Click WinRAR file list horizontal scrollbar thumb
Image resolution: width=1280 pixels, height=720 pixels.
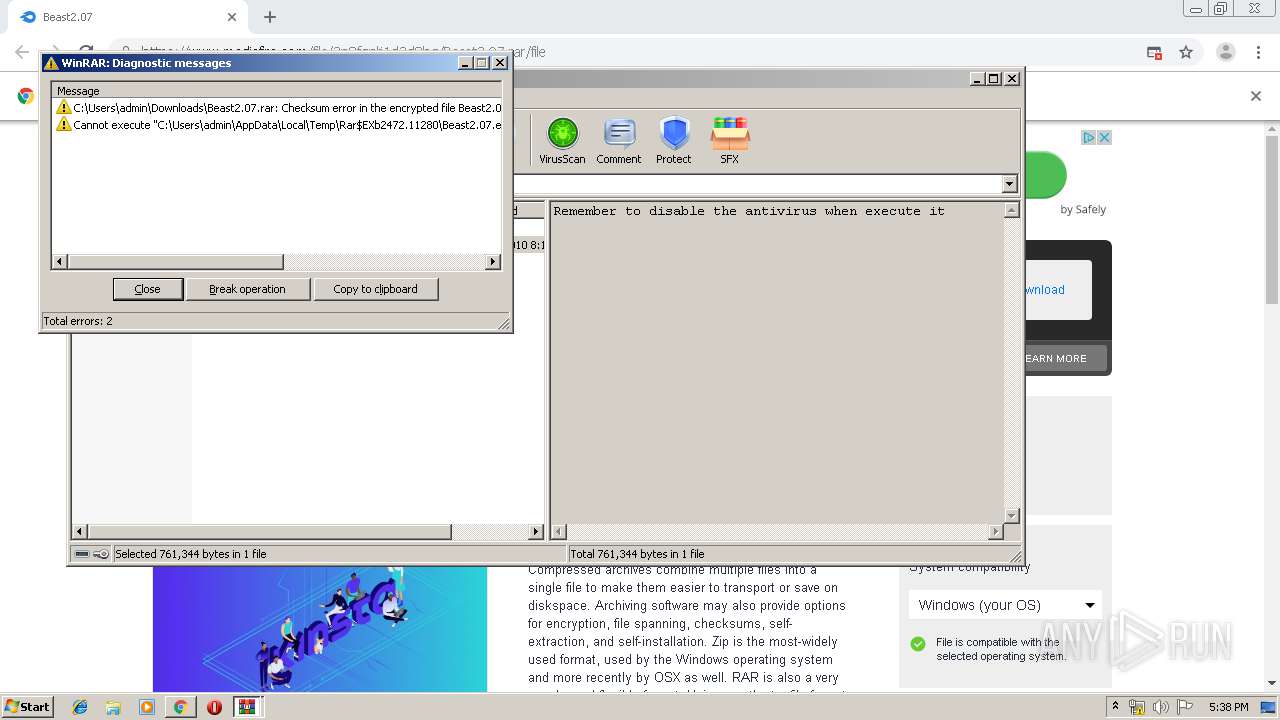coord(270,532)
